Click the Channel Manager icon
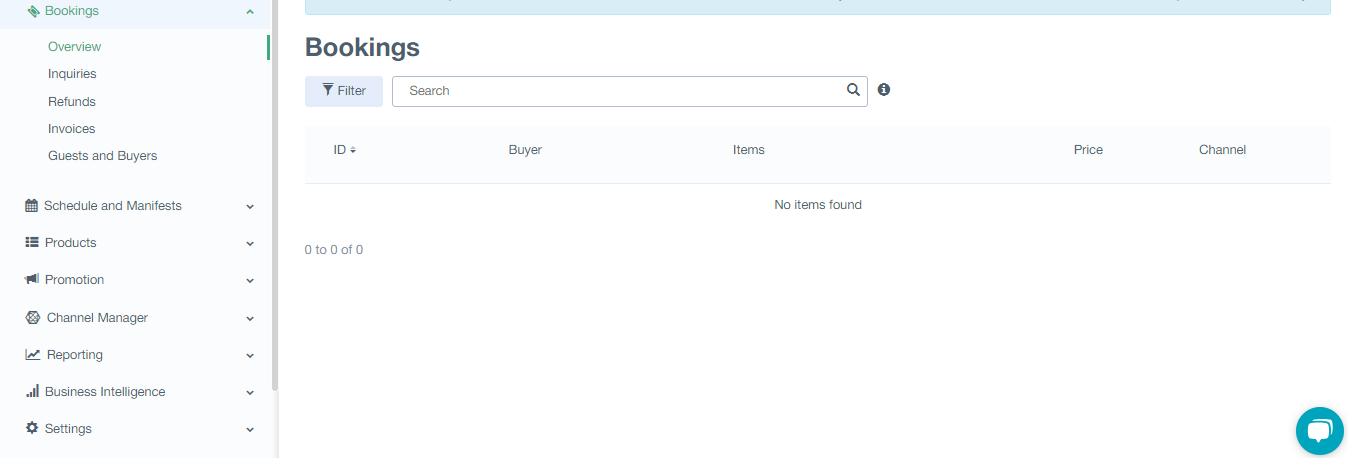 [32, 318]
